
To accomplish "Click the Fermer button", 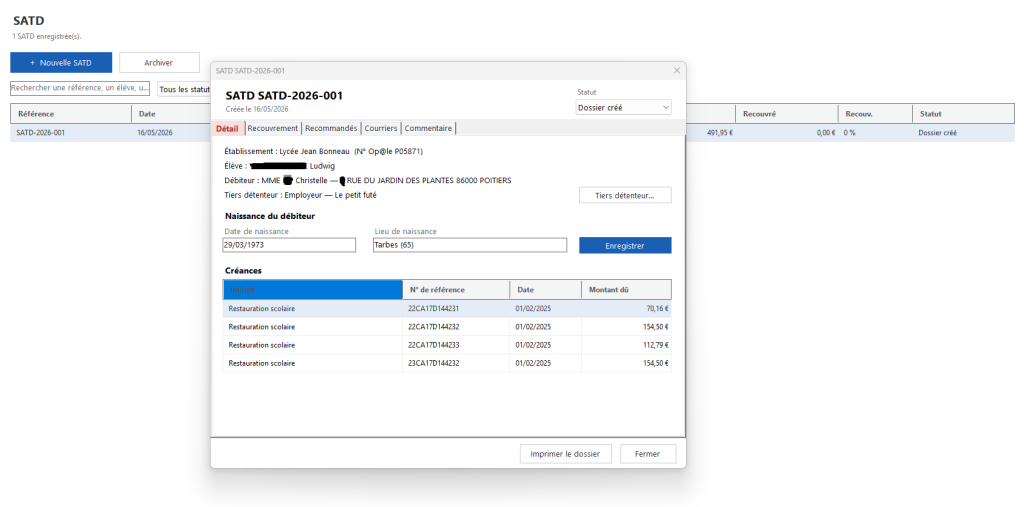I will 648,453.
